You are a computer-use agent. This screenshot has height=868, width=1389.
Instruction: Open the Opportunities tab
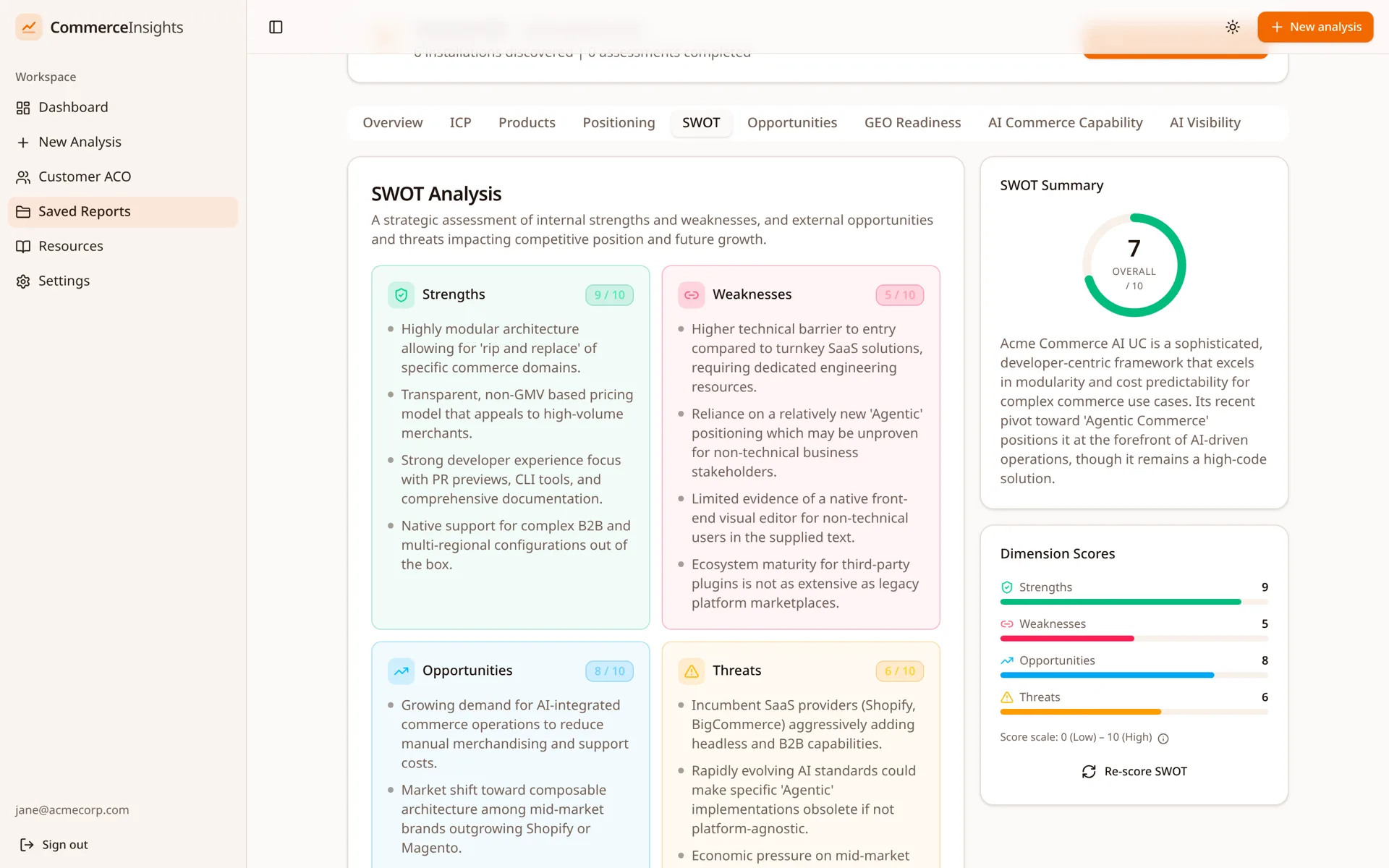(792, 122)
